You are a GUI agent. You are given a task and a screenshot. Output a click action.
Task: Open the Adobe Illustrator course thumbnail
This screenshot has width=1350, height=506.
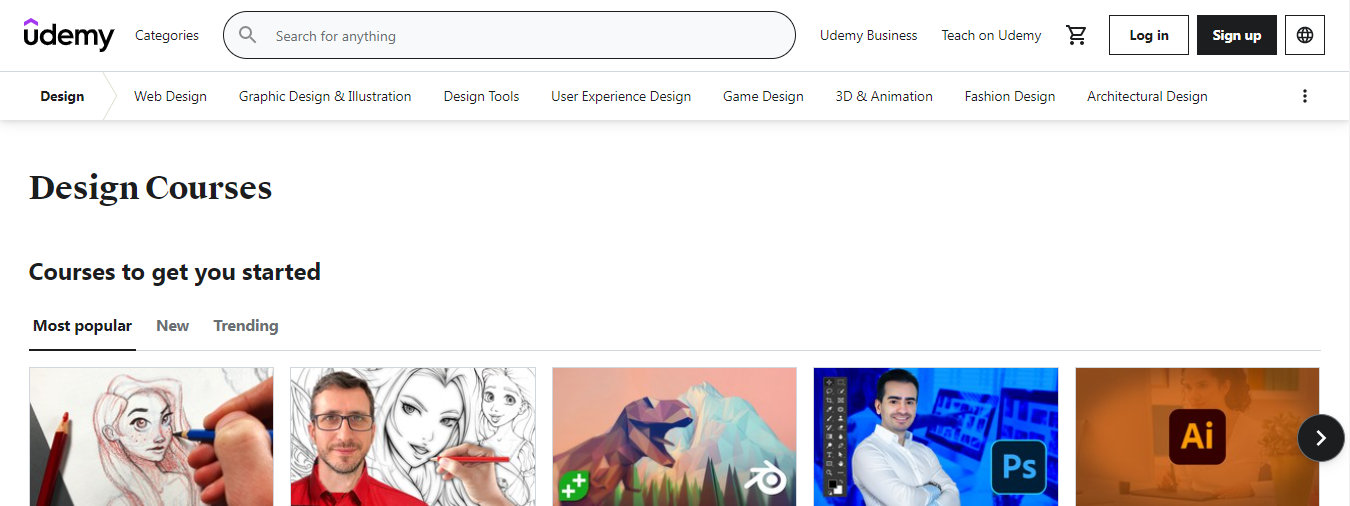coord(1197,436)
